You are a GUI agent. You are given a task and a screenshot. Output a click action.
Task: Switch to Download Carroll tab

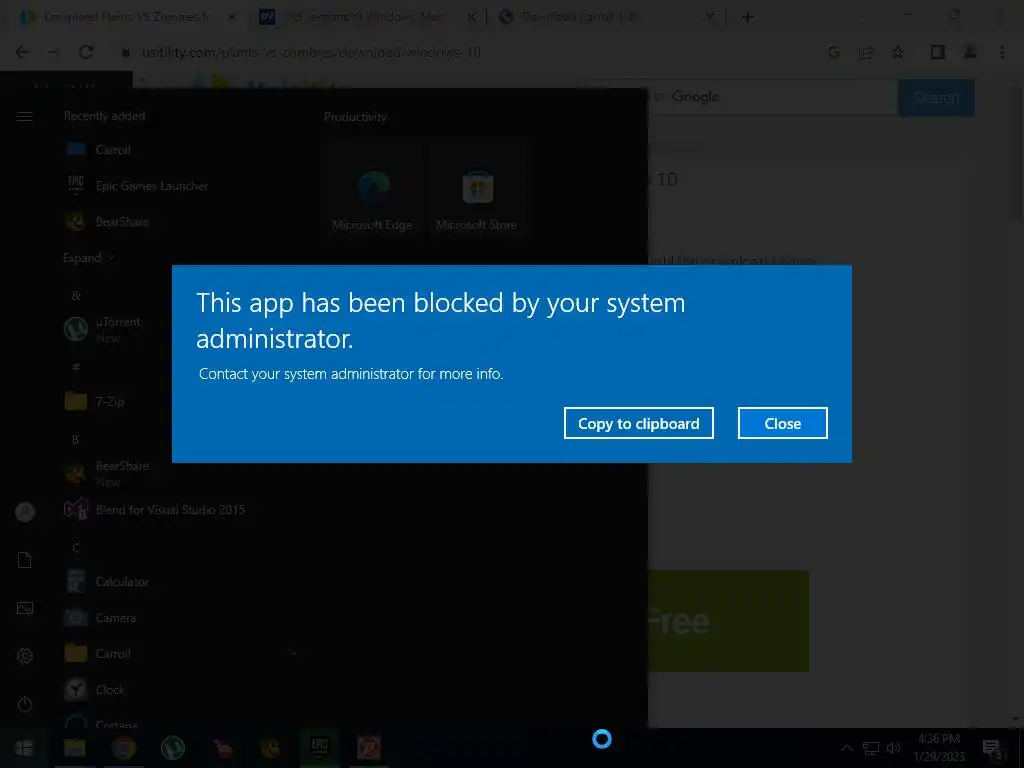point(606,17)
